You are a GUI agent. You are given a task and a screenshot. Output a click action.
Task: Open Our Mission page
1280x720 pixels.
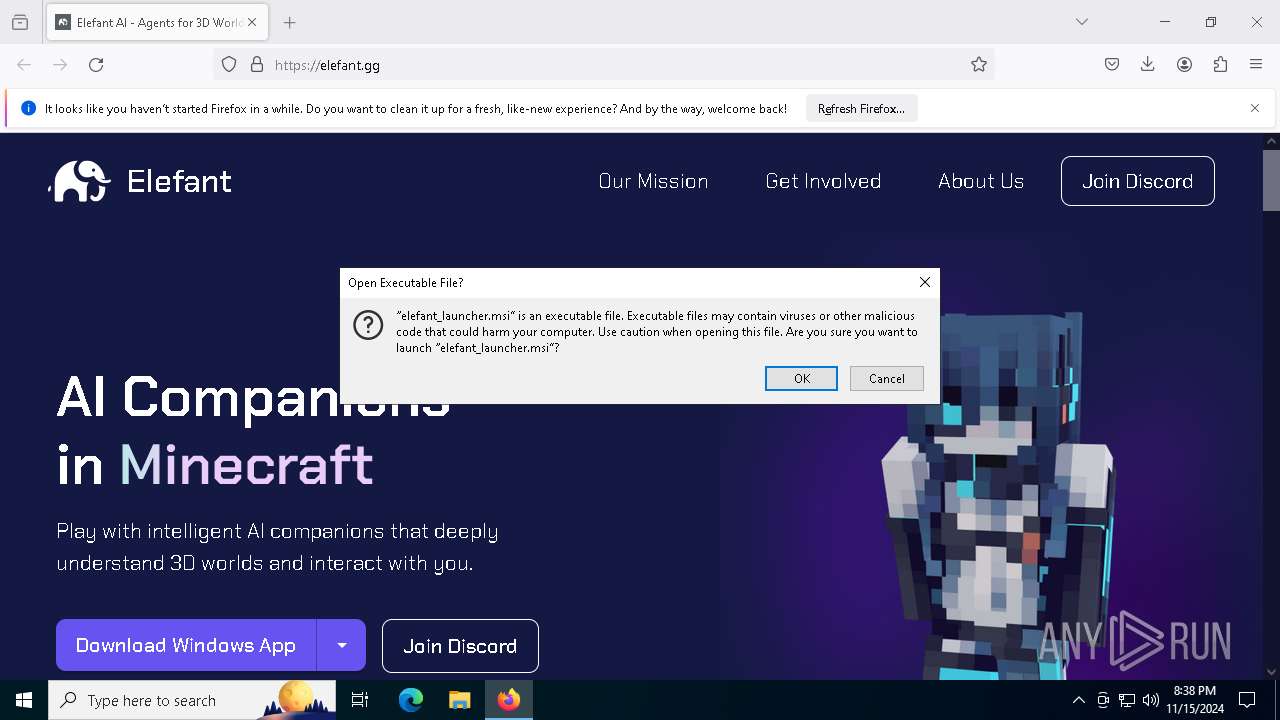pyautogui.click(x=653, y=181)
